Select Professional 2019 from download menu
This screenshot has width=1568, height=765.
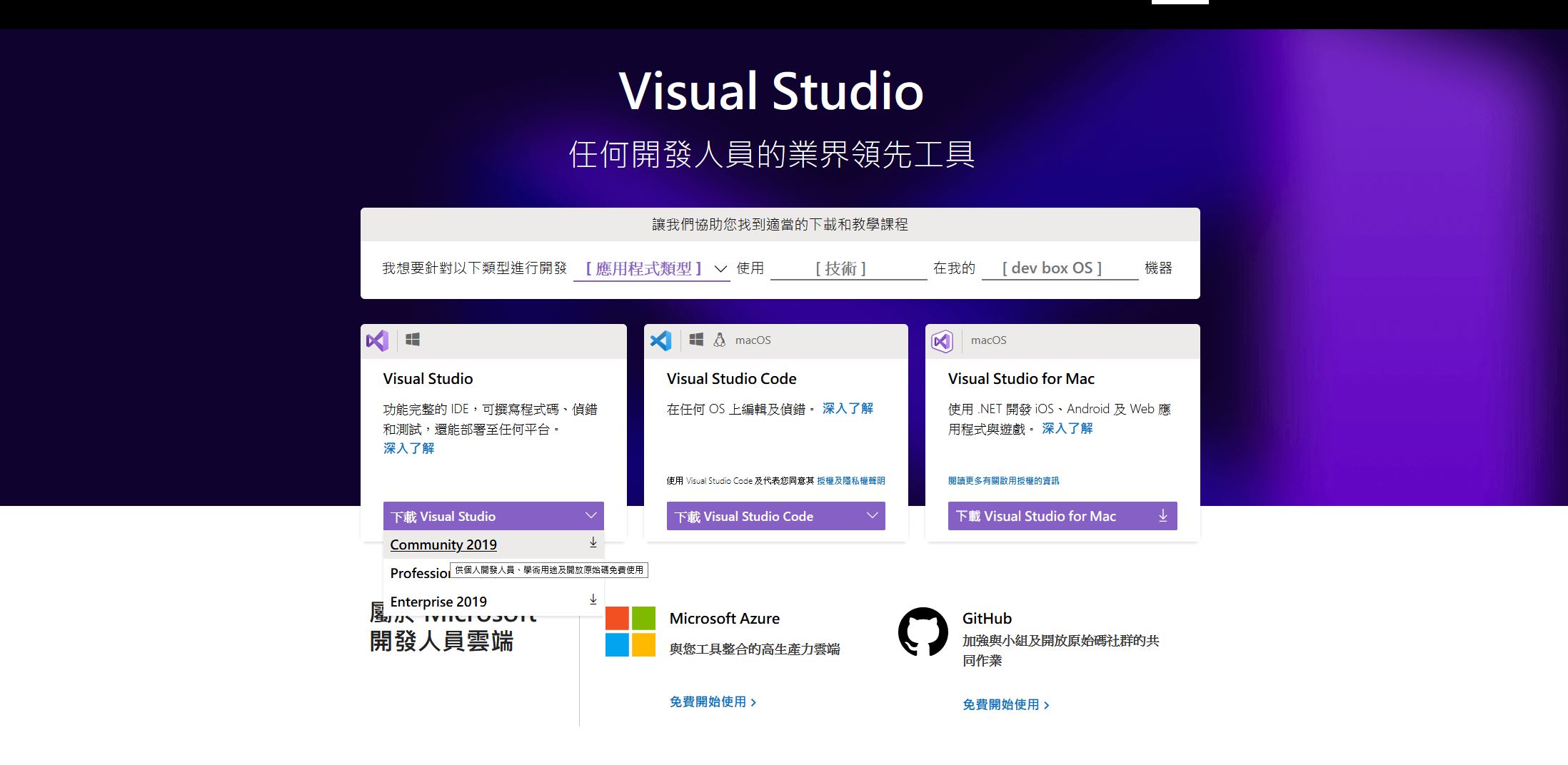point(493,573)
